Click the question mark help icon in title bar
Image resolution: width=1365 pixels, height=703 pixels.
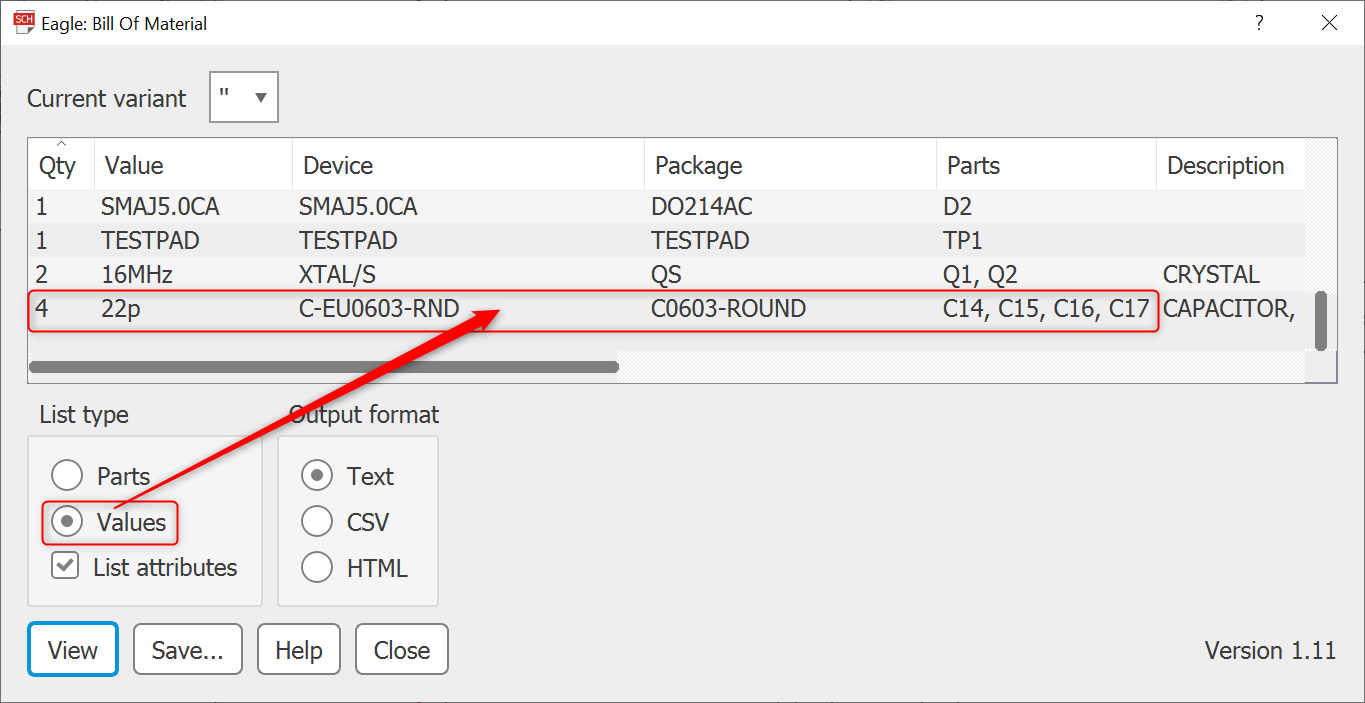(1259, 23)
